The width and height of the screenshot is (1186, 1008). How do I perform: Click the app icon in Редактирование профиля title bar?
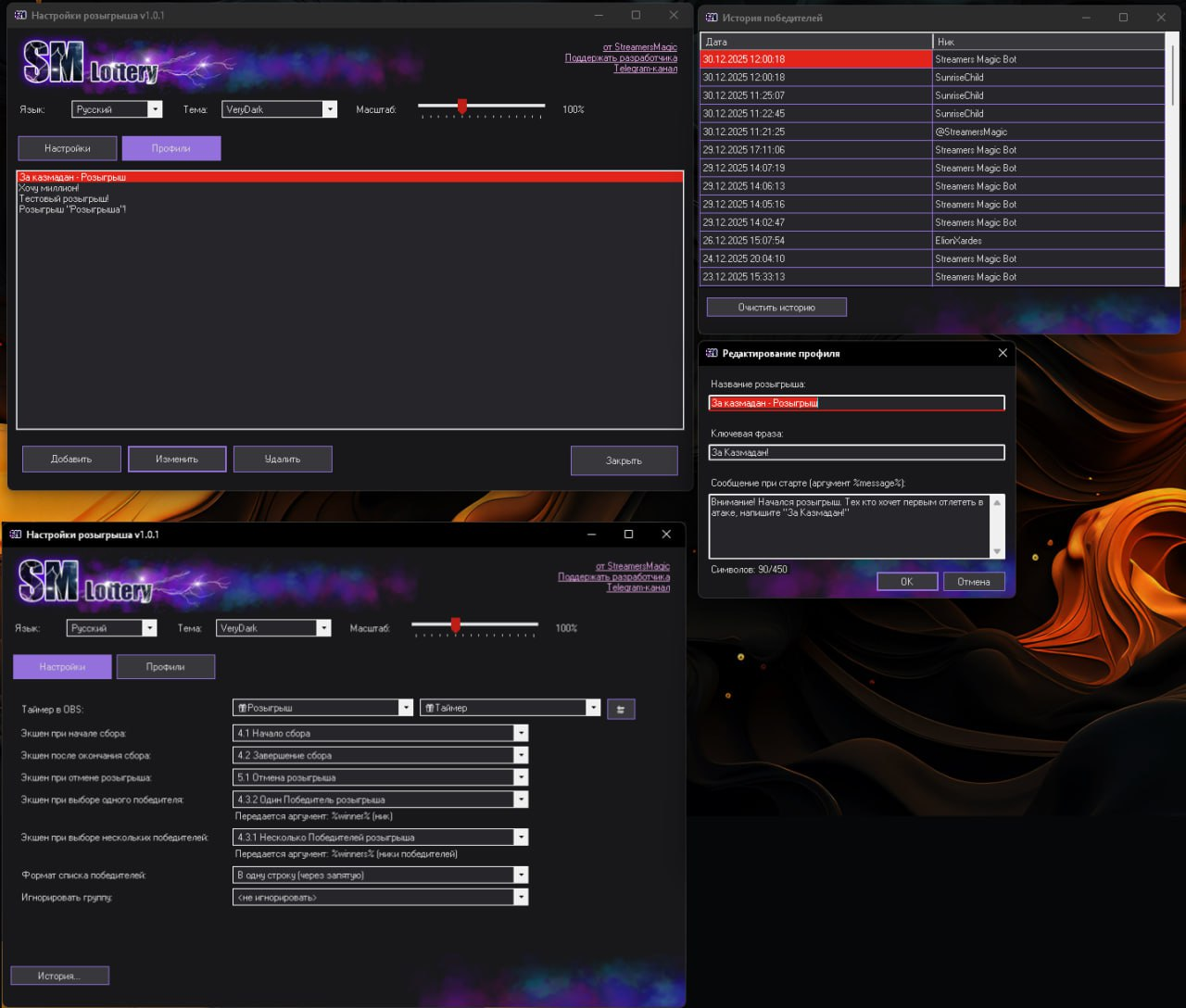tap(712, 353)
